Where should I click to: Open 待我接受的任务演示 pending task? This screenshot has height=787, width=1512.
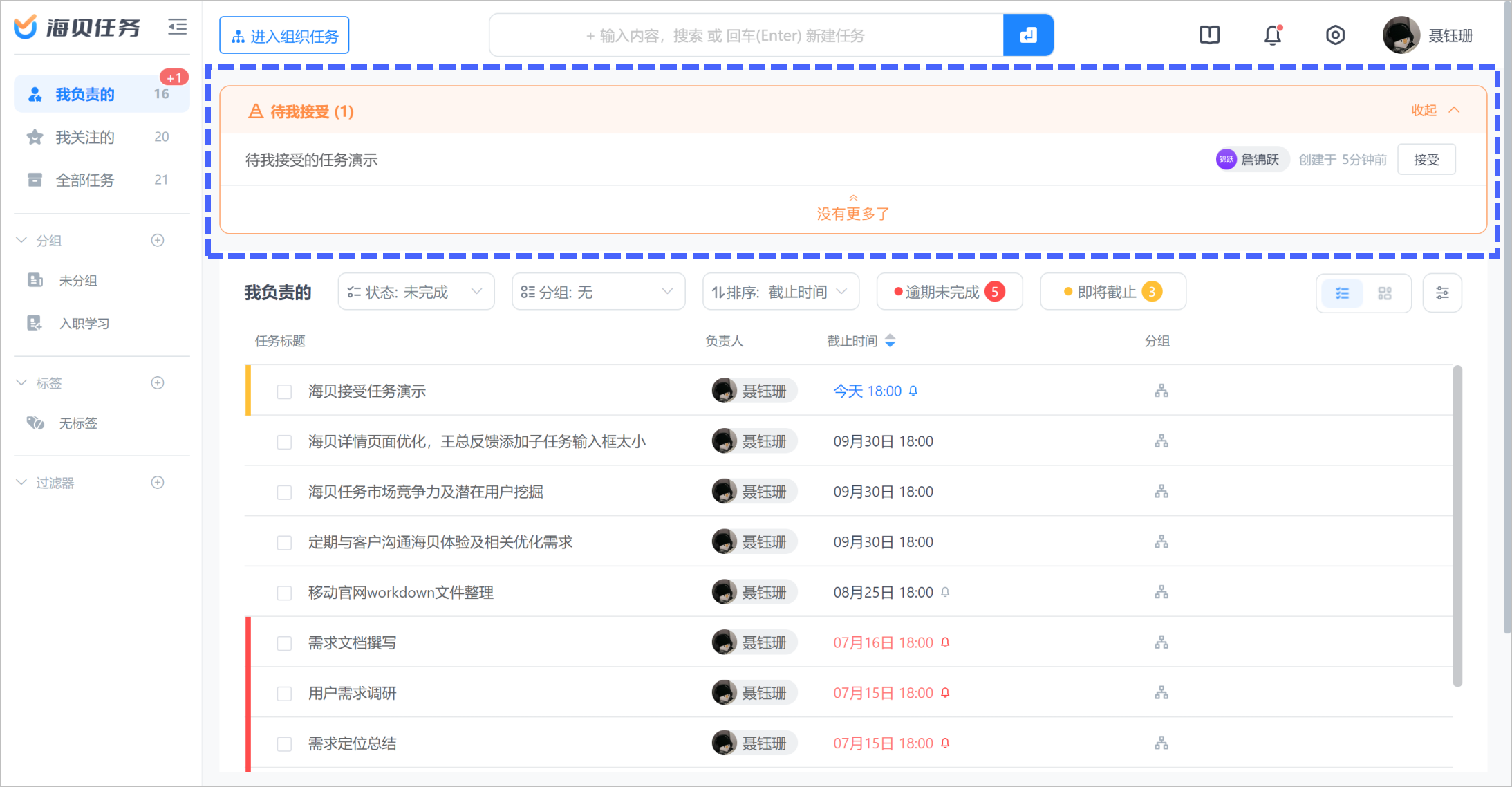[x=311, y=160]
